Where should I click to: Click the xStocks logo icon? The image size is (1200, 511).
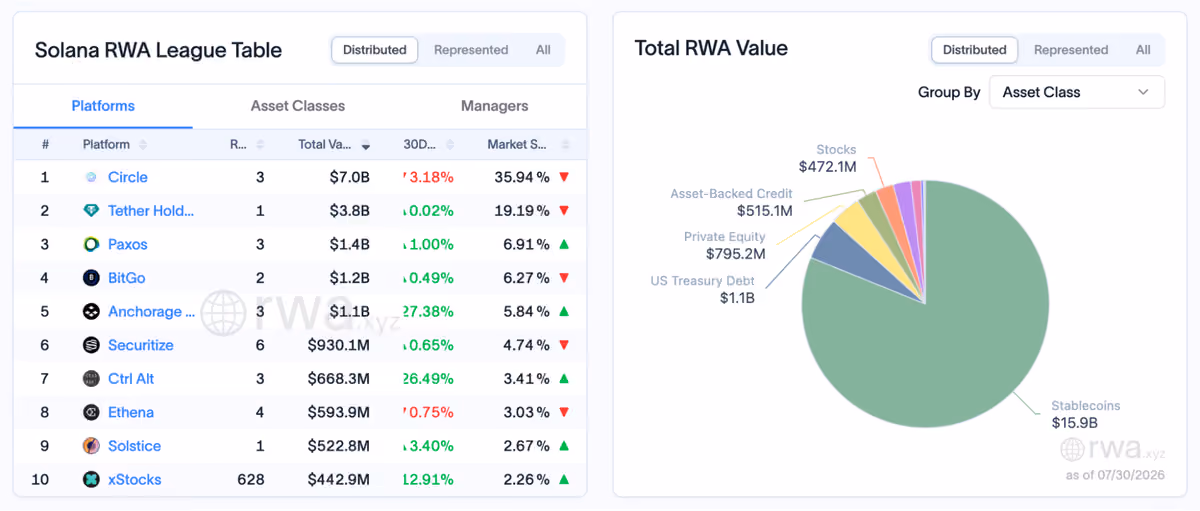coord(91,480)
